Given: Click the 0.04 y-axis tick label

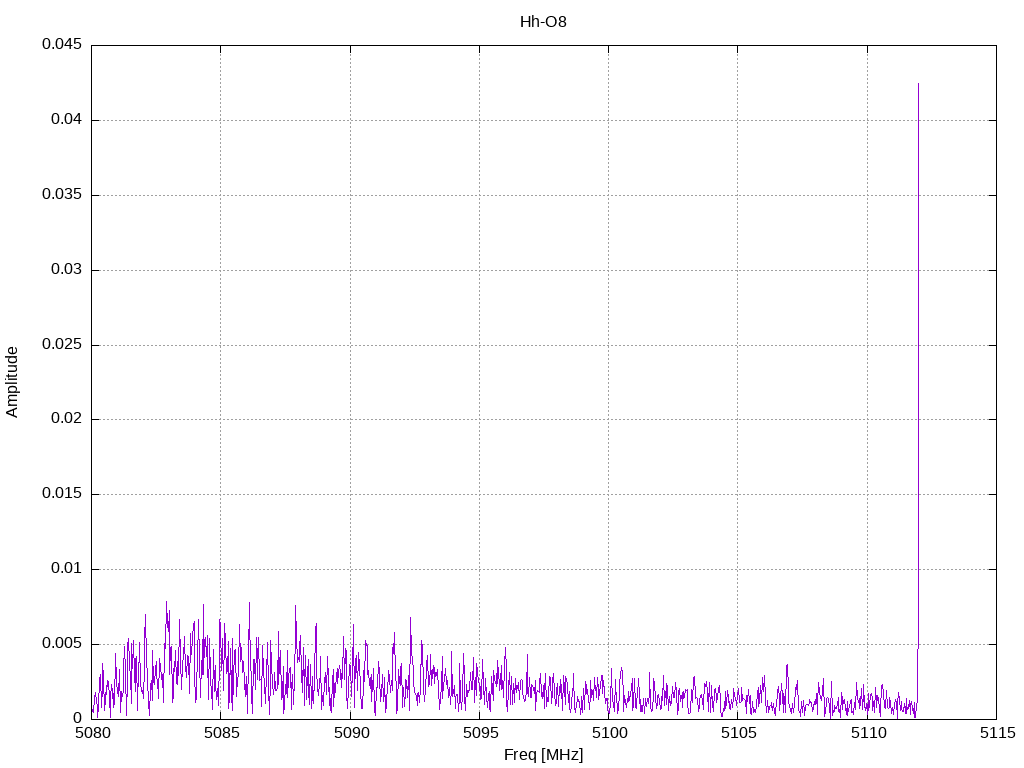Looking at the screenshot, I should click(65, 120).
